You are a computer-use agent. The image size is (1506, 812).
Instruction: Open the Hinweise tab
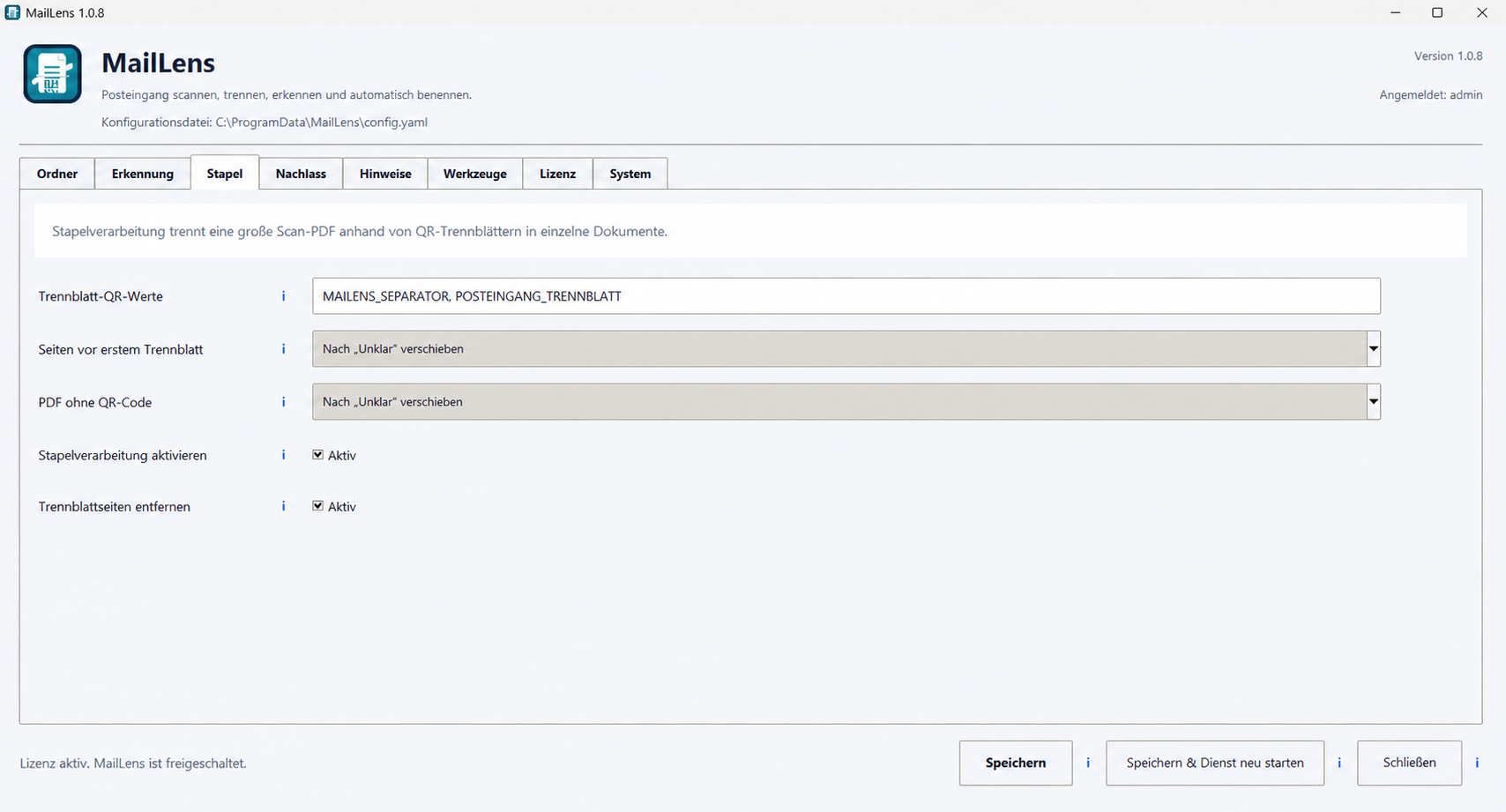[x=385, y=174]
